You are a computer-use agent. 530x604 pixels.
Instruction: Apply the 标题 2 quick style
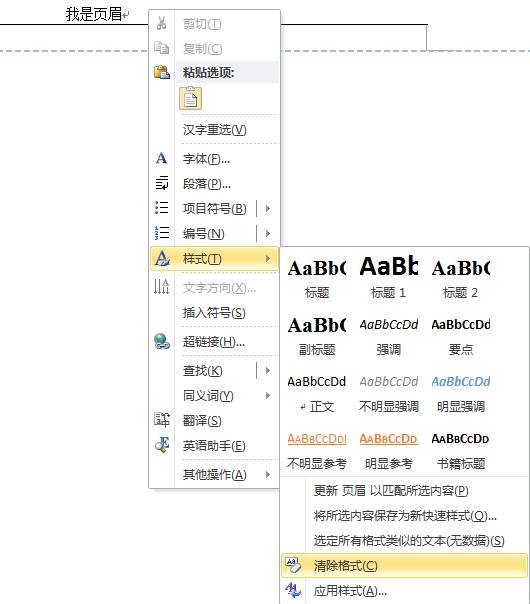[x=460, y=278]
